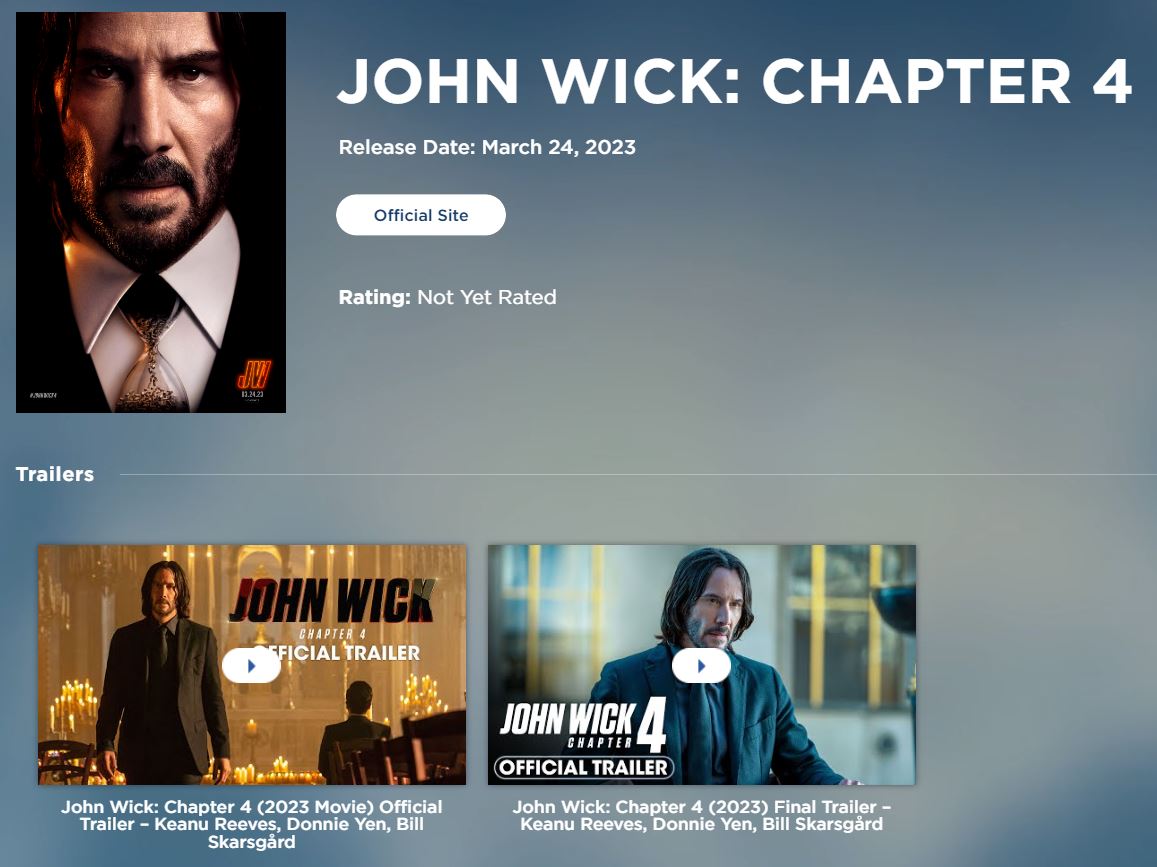This screenshot has width=1157, height=867.
Task: Click the Rating: Not Yet Rated label
Action: pyautogui.click(x=447, y=297)
